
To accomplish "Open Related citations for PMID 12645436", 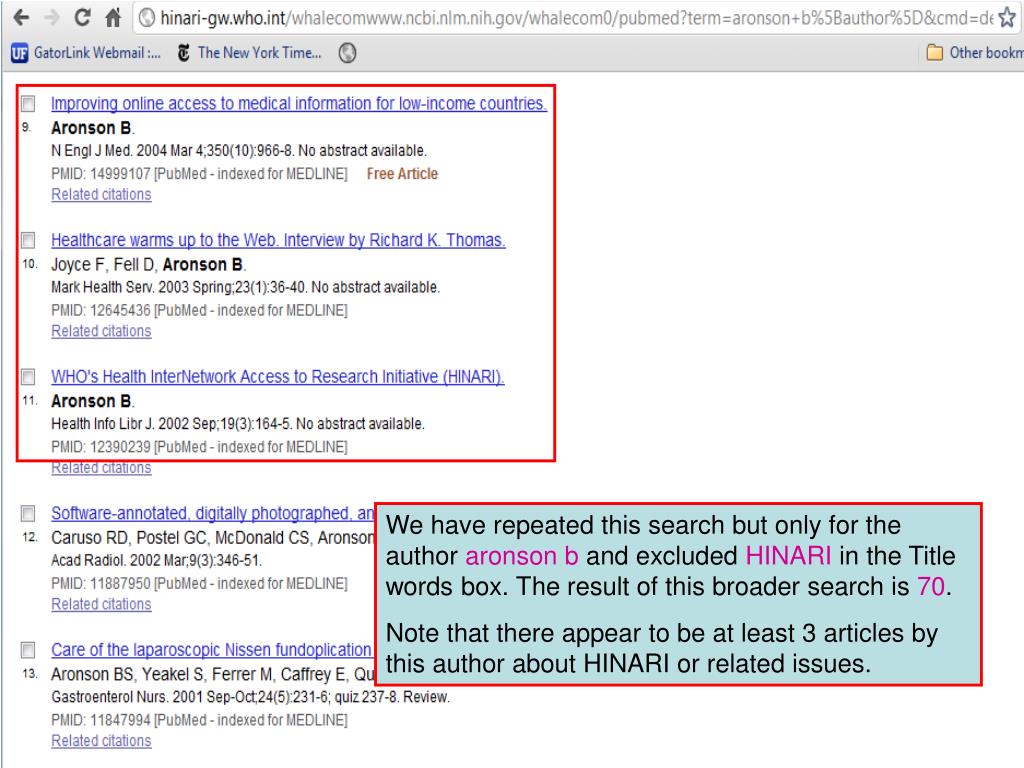I will tap(101, 331).
